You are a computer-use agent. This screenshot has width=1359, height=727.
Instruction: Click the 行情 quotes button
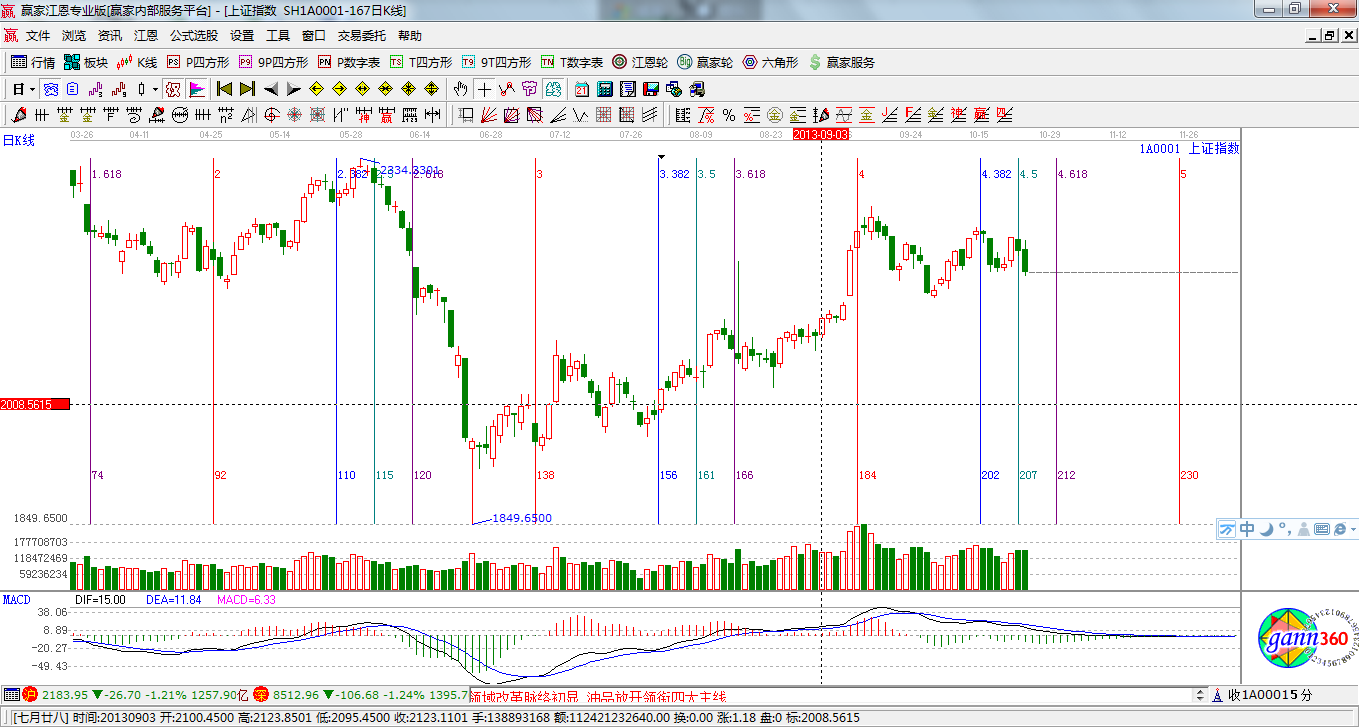point(33,62)
